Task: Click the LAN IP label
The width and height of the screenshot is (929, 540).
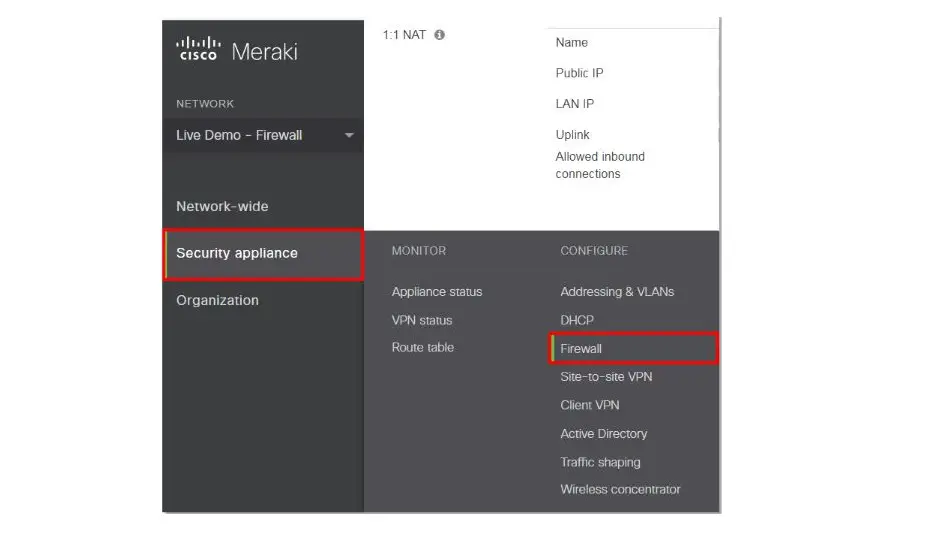Action: click(574, 104)
